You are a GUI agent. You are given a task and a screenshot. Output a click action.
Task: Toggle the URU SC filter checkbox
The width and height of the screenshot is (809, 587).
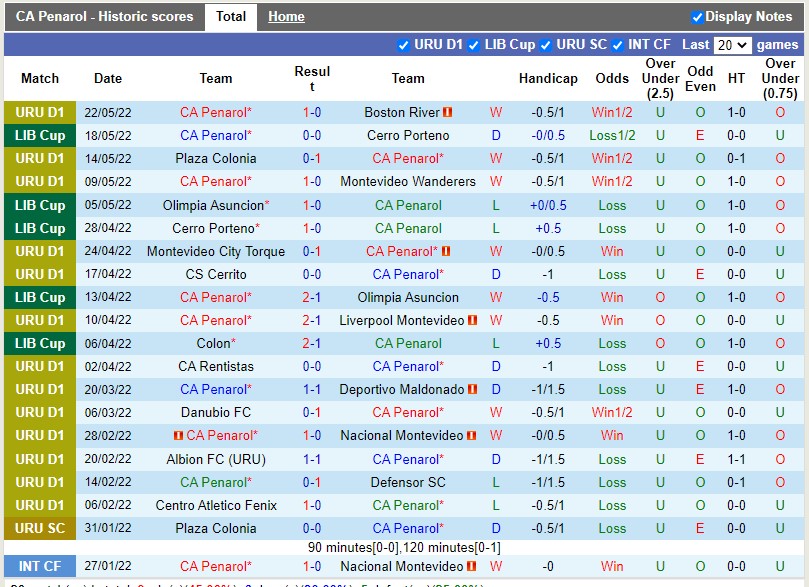[x=545, y=45]
